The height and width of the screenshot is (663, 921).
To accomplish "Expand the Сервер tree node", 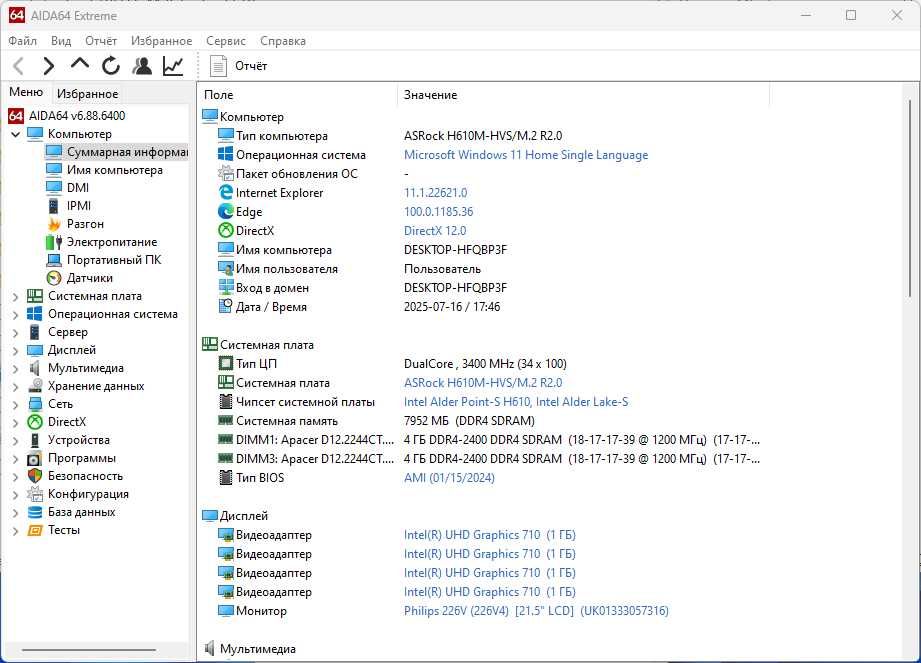I will coord(16,333).
